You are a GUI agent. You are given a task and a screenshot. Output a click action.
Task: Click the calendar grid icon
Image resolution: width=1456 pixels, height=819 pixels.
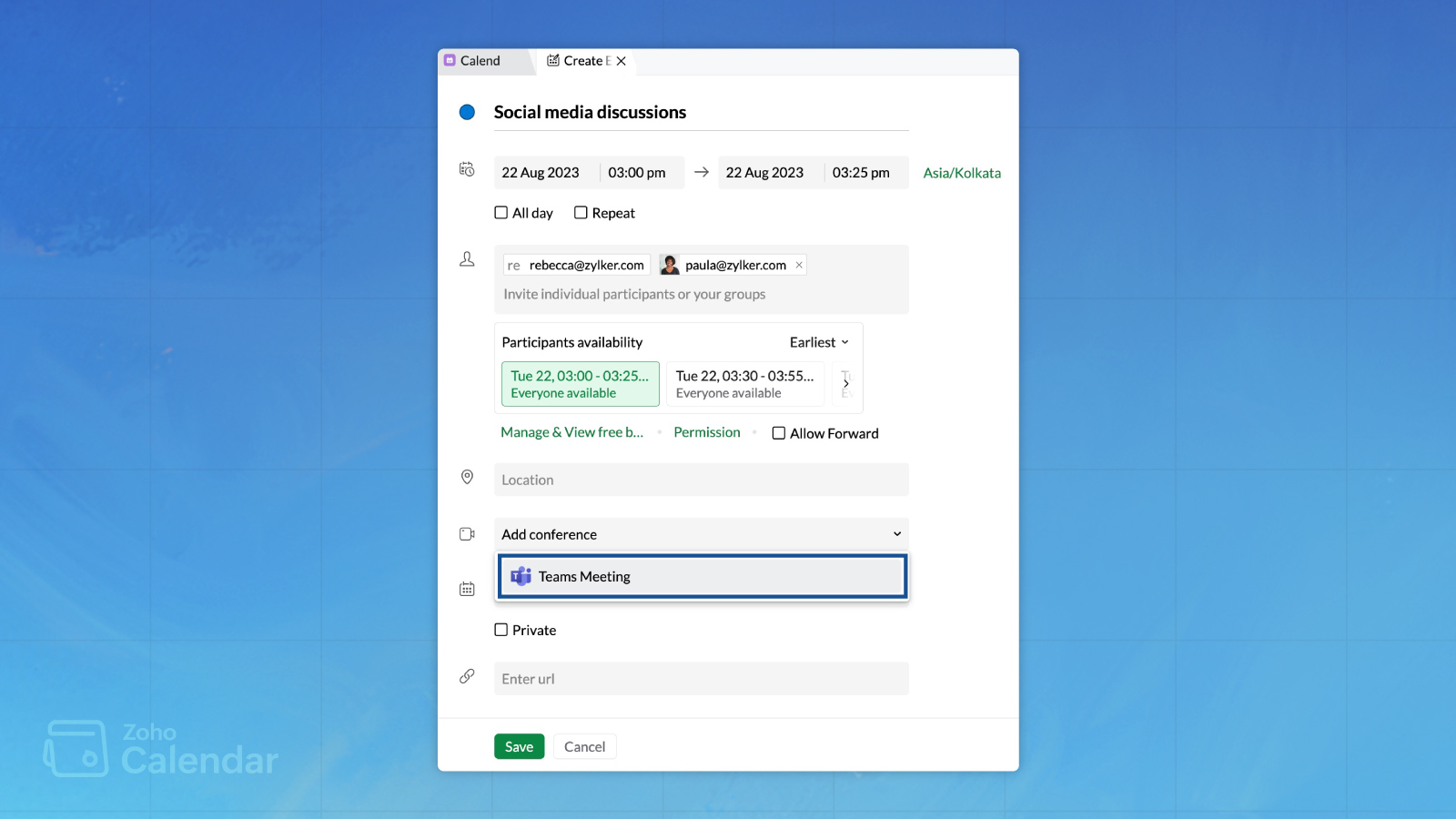point(467,589)
